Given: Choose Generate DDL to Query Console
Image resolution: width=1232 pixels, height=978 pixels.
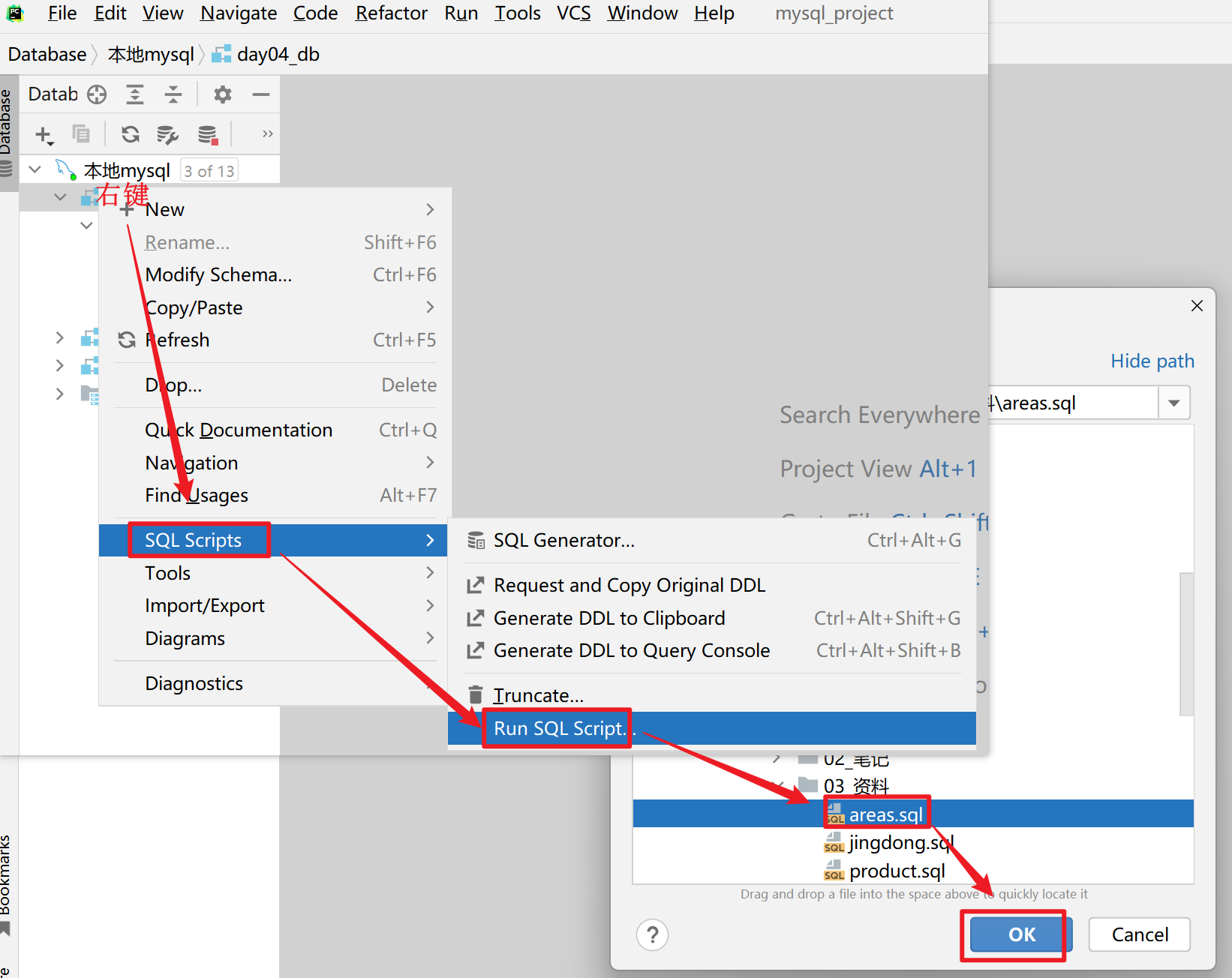Looking at the screenshot, I should 712,650.
